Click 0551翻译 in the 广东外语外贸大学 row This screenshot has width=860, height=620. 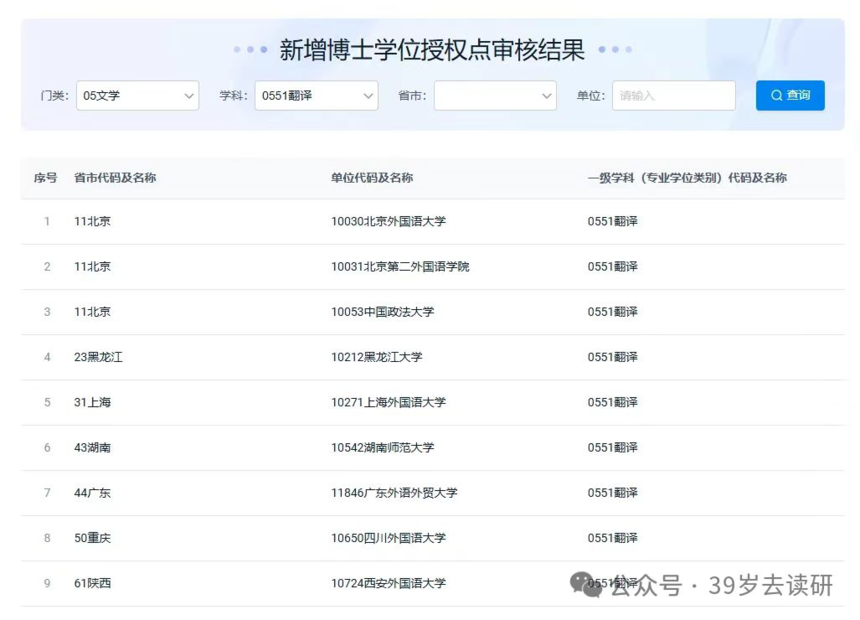coord(613,493)
